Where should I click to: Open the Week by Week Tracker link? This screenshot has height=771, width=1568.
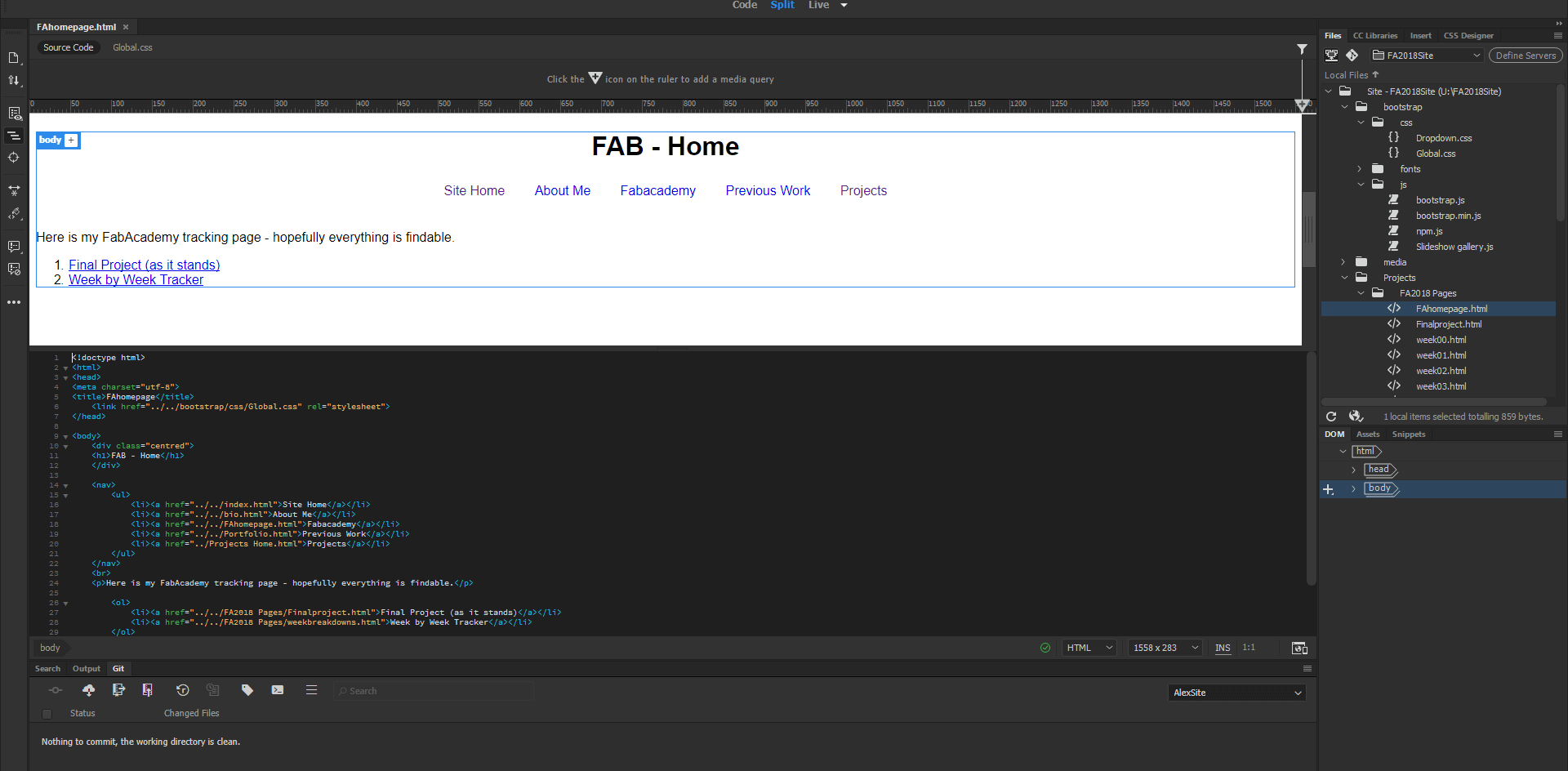(x=136, y=279)
